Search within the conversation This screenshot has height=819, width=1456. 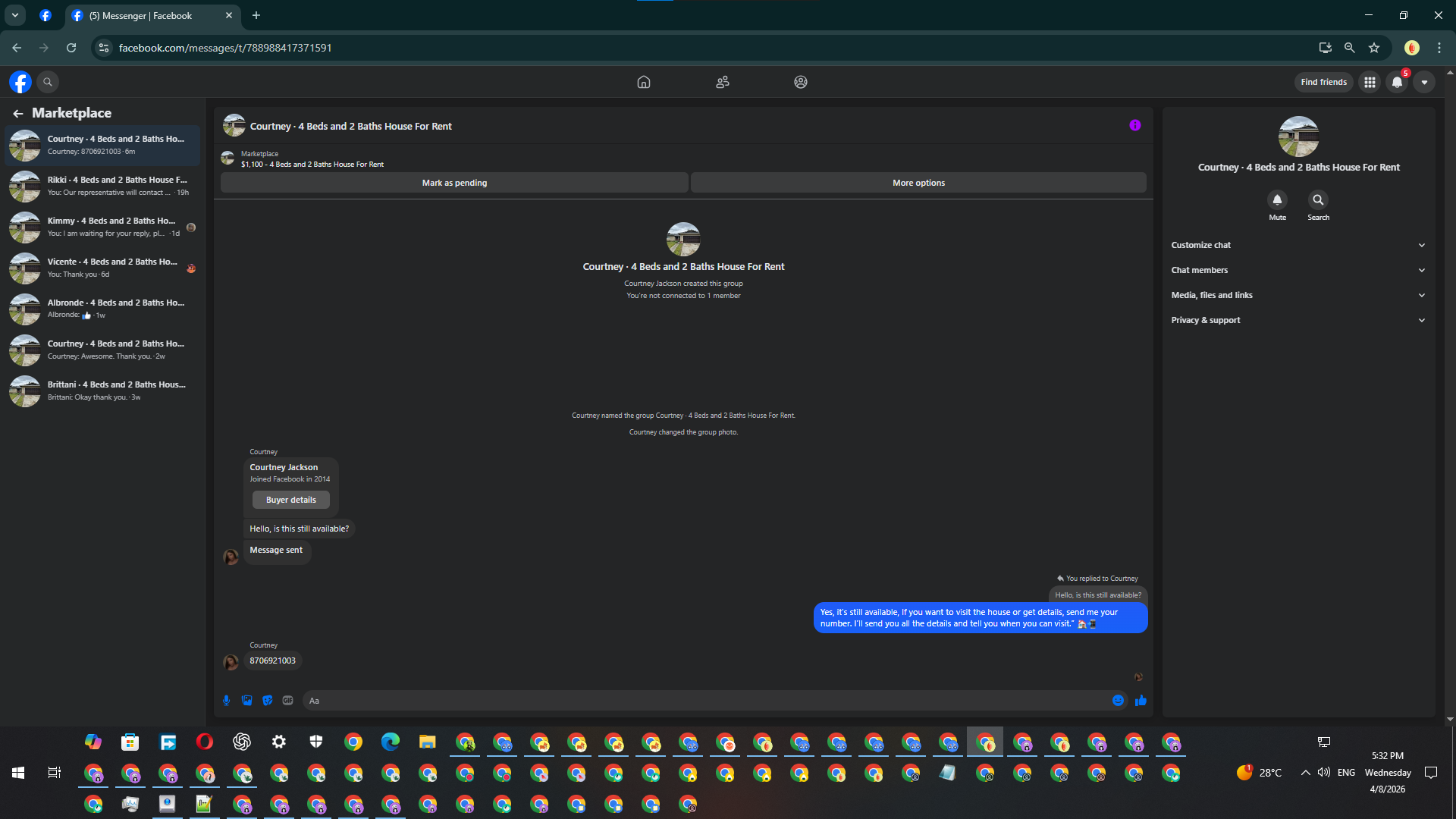click(x=1318, y=200)
